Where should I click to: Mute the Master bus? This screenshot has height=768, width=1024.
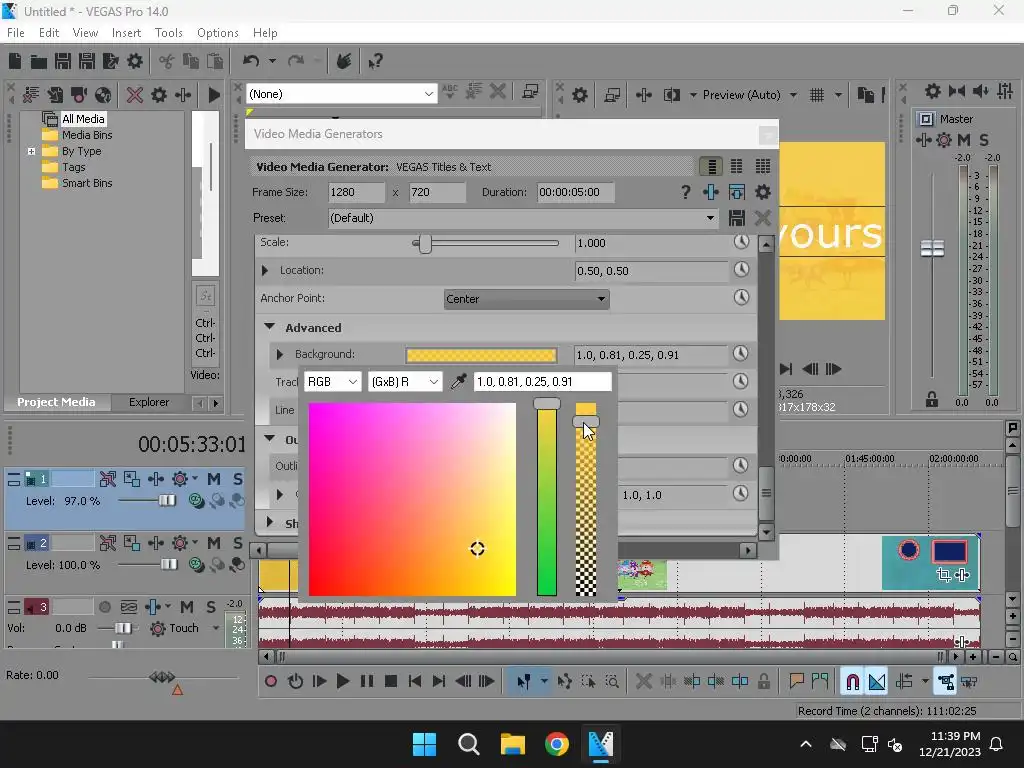964,140
